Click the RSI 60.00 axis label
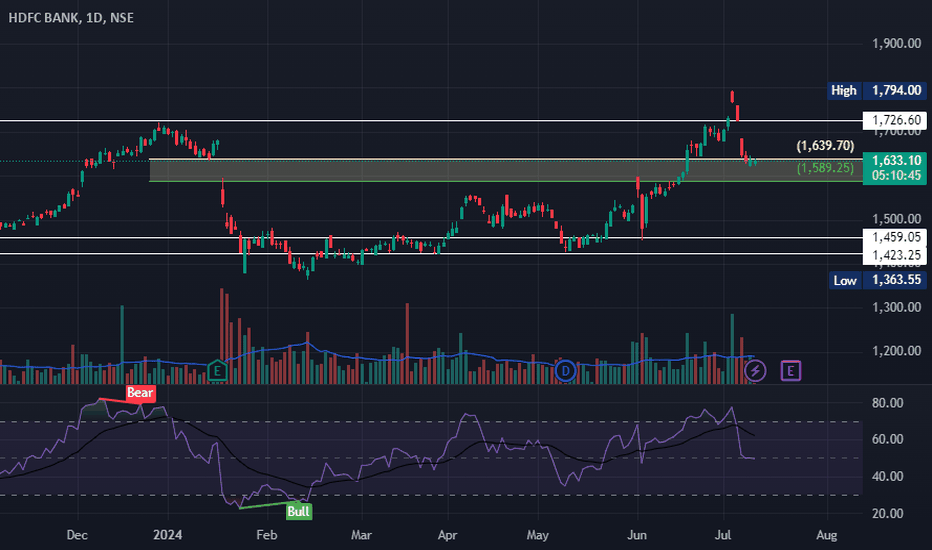 click(x=887, y=439)
